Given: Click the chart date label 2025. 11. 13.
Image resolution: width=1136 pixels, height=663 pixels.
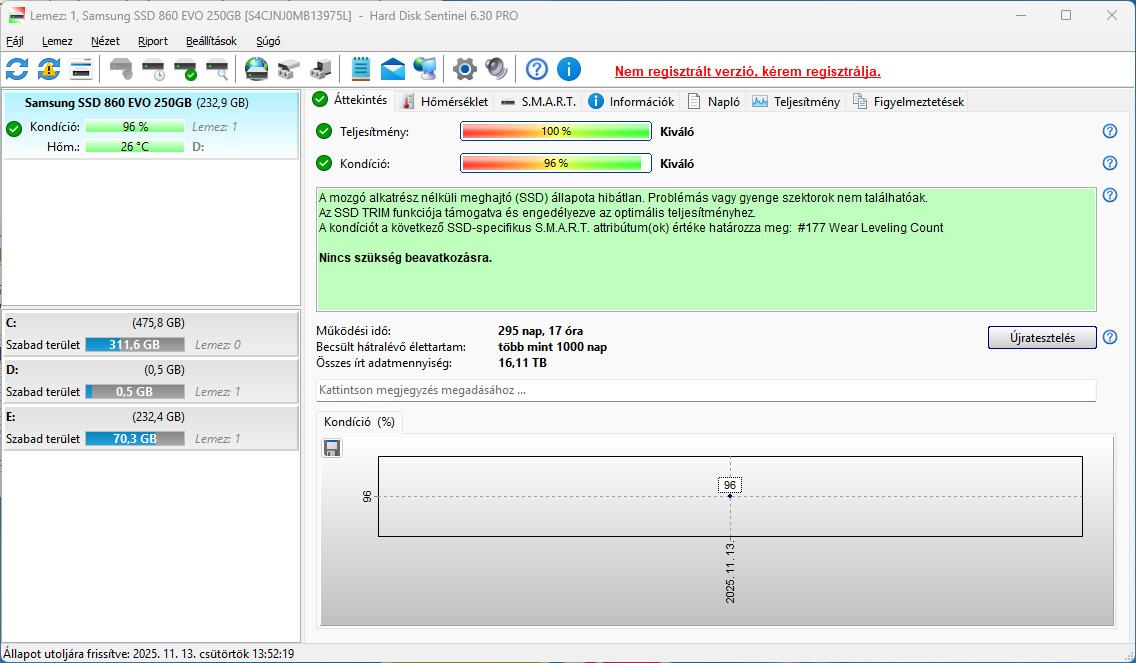Looking at the screenshot, I should (x=730, y=572).
